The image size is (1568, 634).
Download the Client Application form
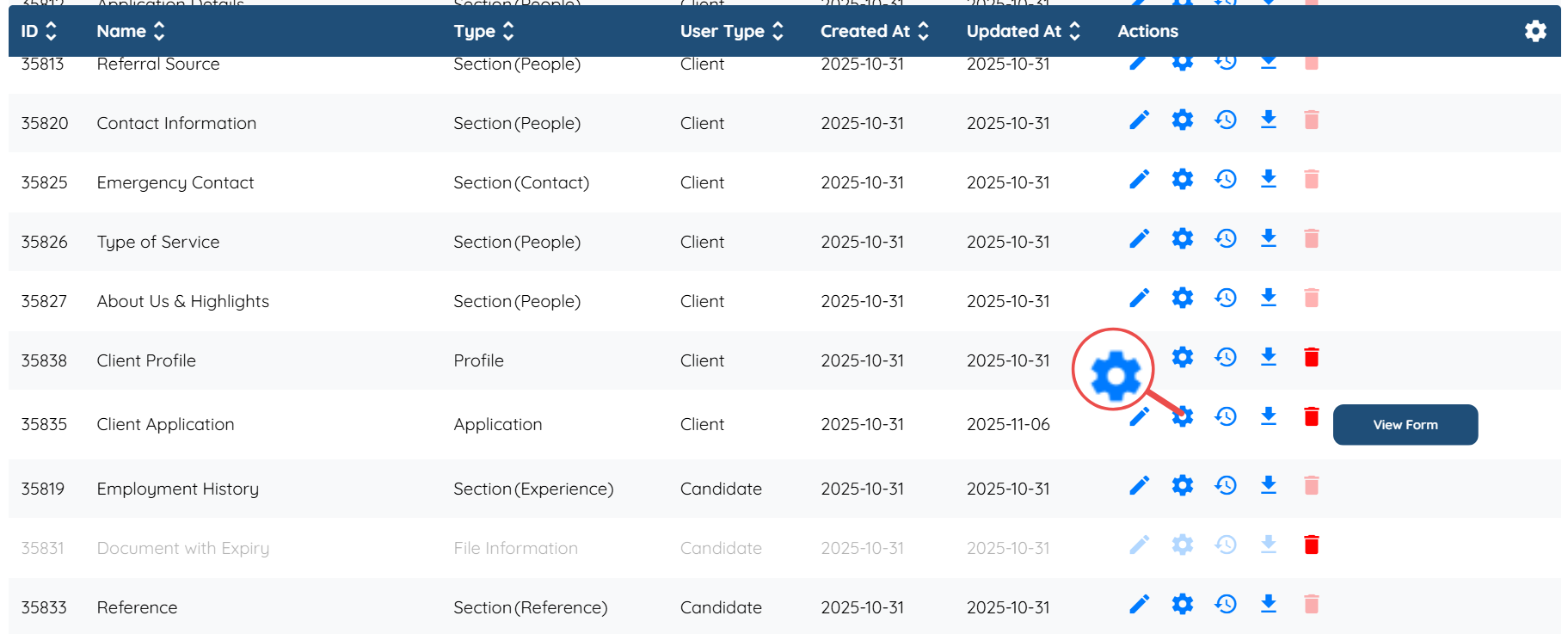[x=1268, y=416]
